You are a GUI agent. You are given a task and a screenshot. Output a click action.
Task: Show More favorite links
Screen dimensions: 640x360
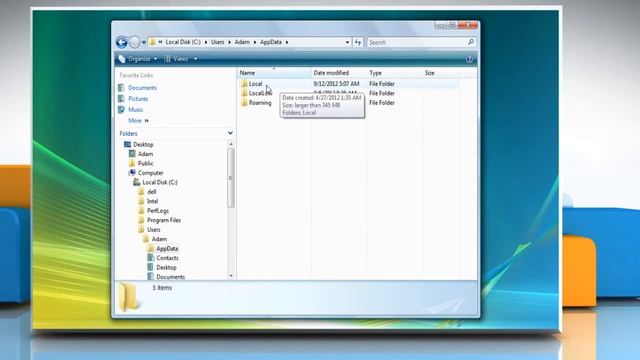pos(138,120)
